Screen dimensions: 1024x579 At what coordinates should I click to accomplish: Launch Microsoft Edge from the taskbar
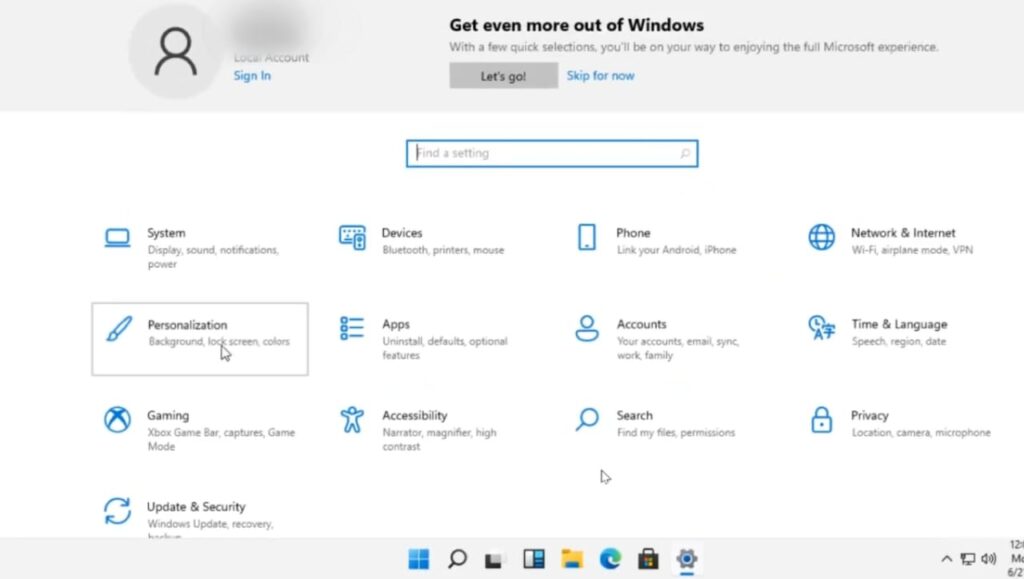tap(611, 559)
